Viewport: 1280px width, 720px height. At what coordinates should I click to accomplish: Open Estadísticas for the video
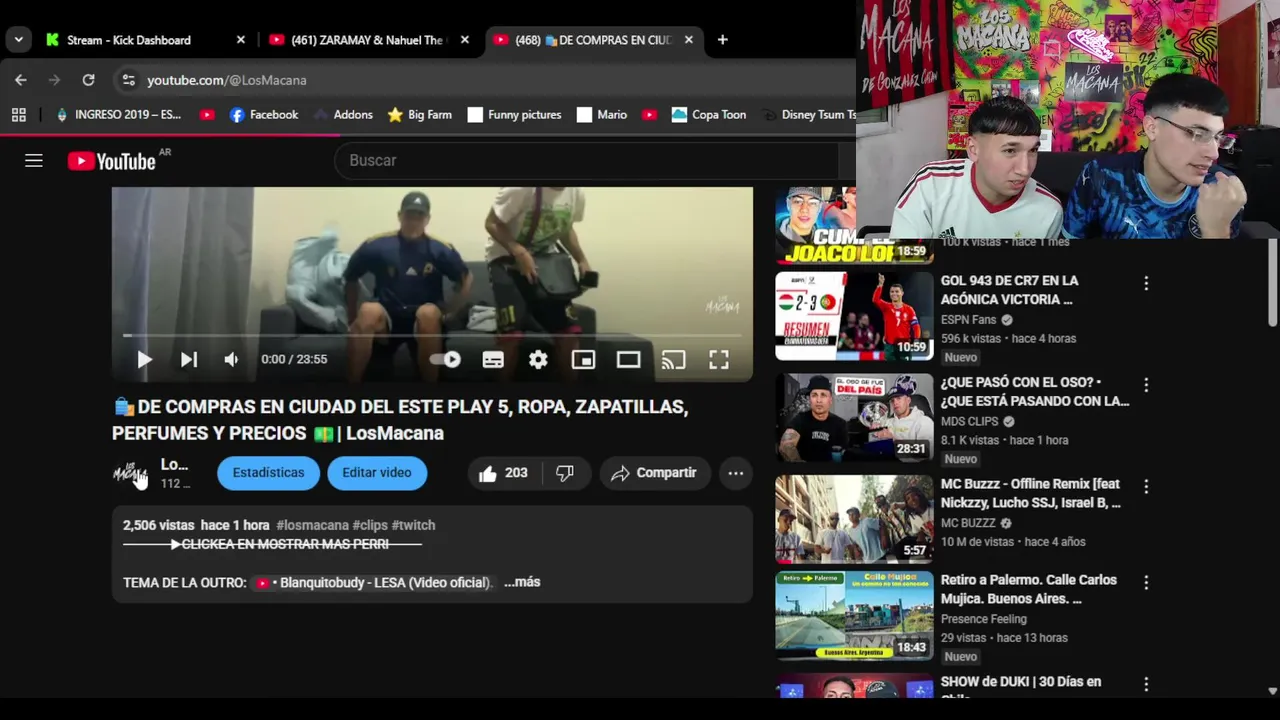tap(268, 473)
